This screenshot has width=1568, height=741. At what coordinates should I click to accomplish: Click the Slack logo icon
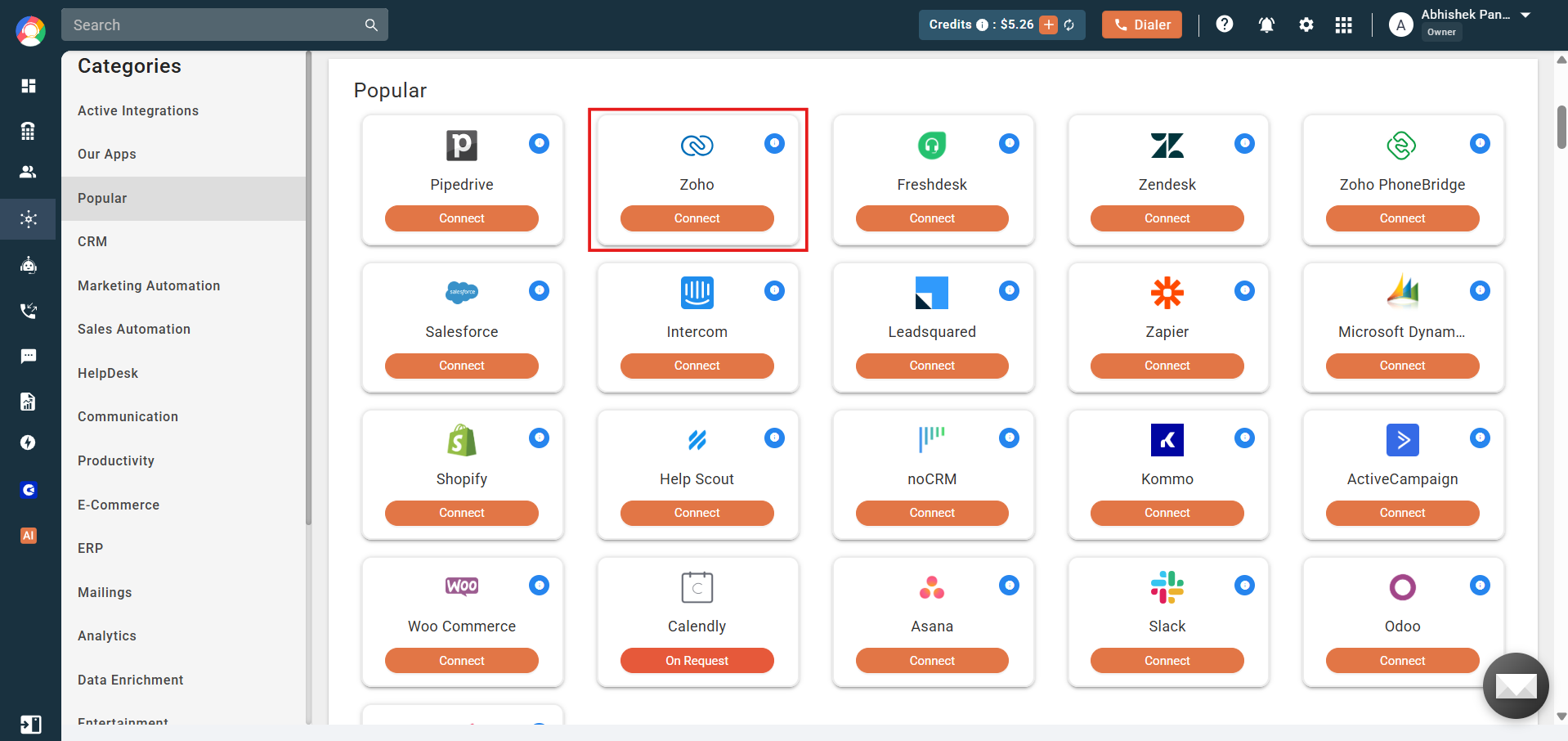1167,587
